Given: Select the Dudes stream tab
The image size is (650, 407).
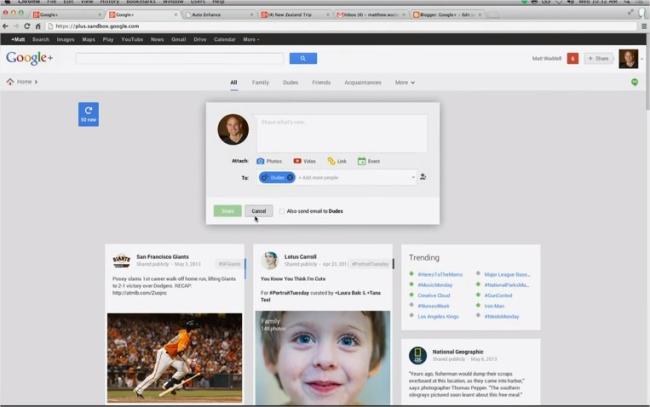Looking at the screenshot, I should pos(290,82).
